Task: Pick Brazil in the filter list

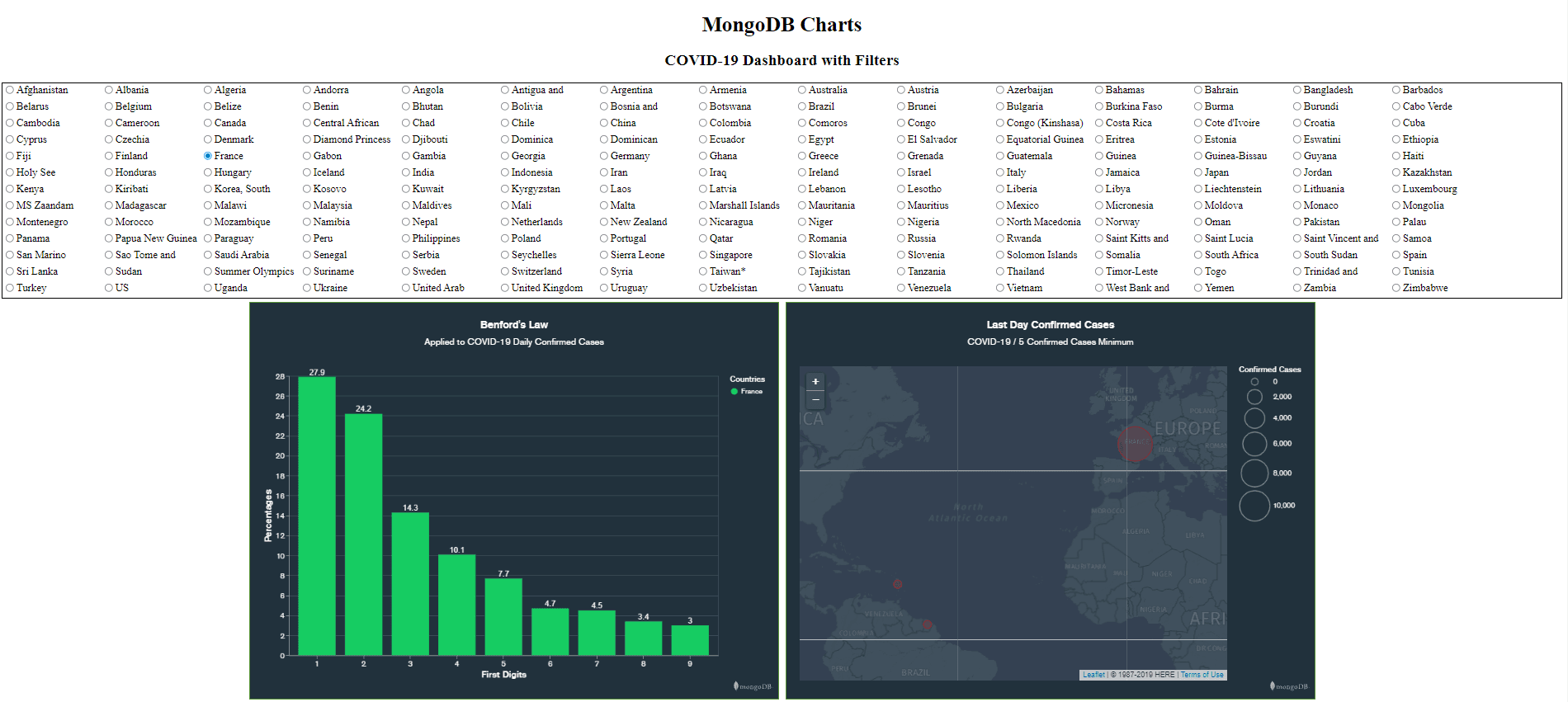Action: tap(802, 106)
